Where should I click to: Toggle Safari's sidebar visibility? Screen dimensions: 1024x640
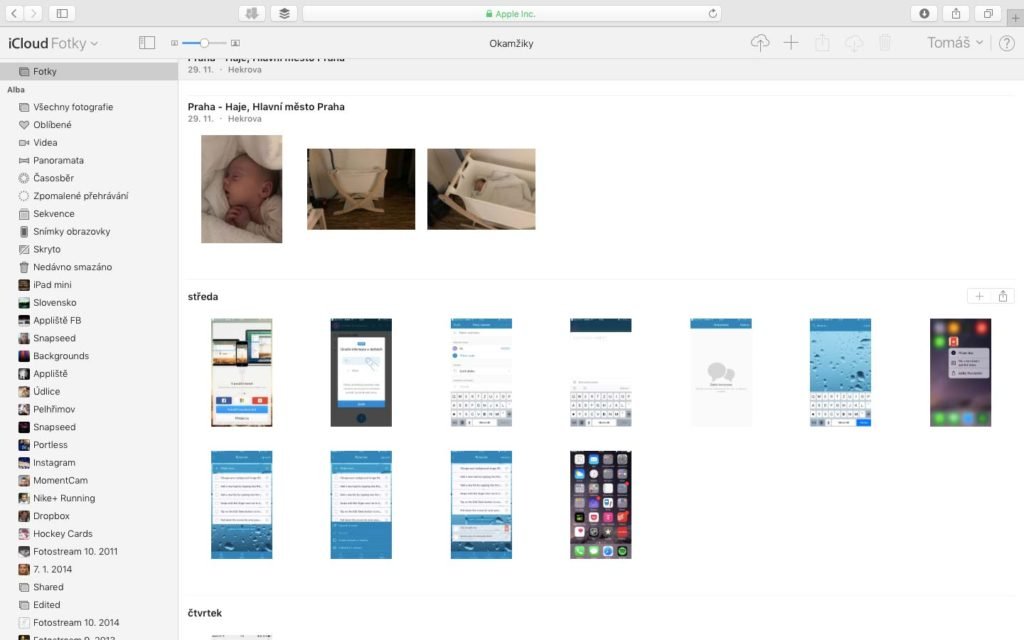62,13
